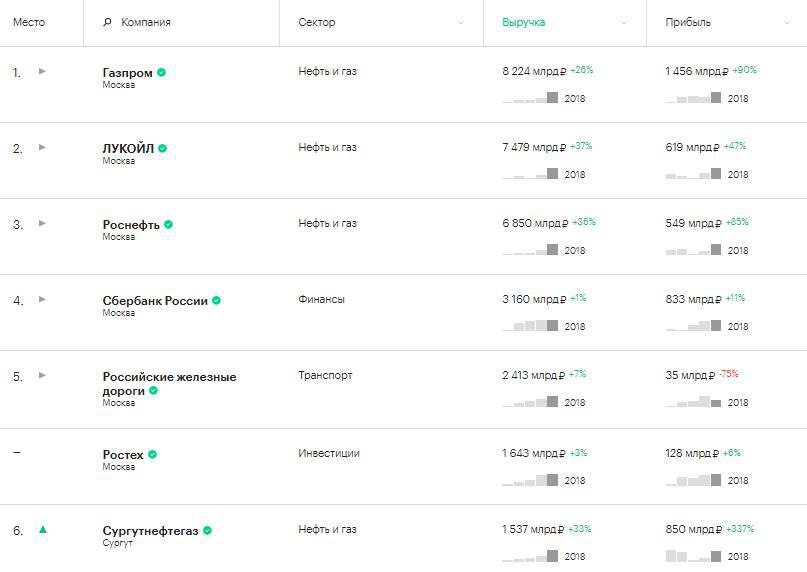This screenshot has height=572, width=807.
Task: Click Gazprom's green verified checkmark badge
Action: [162, 73]
